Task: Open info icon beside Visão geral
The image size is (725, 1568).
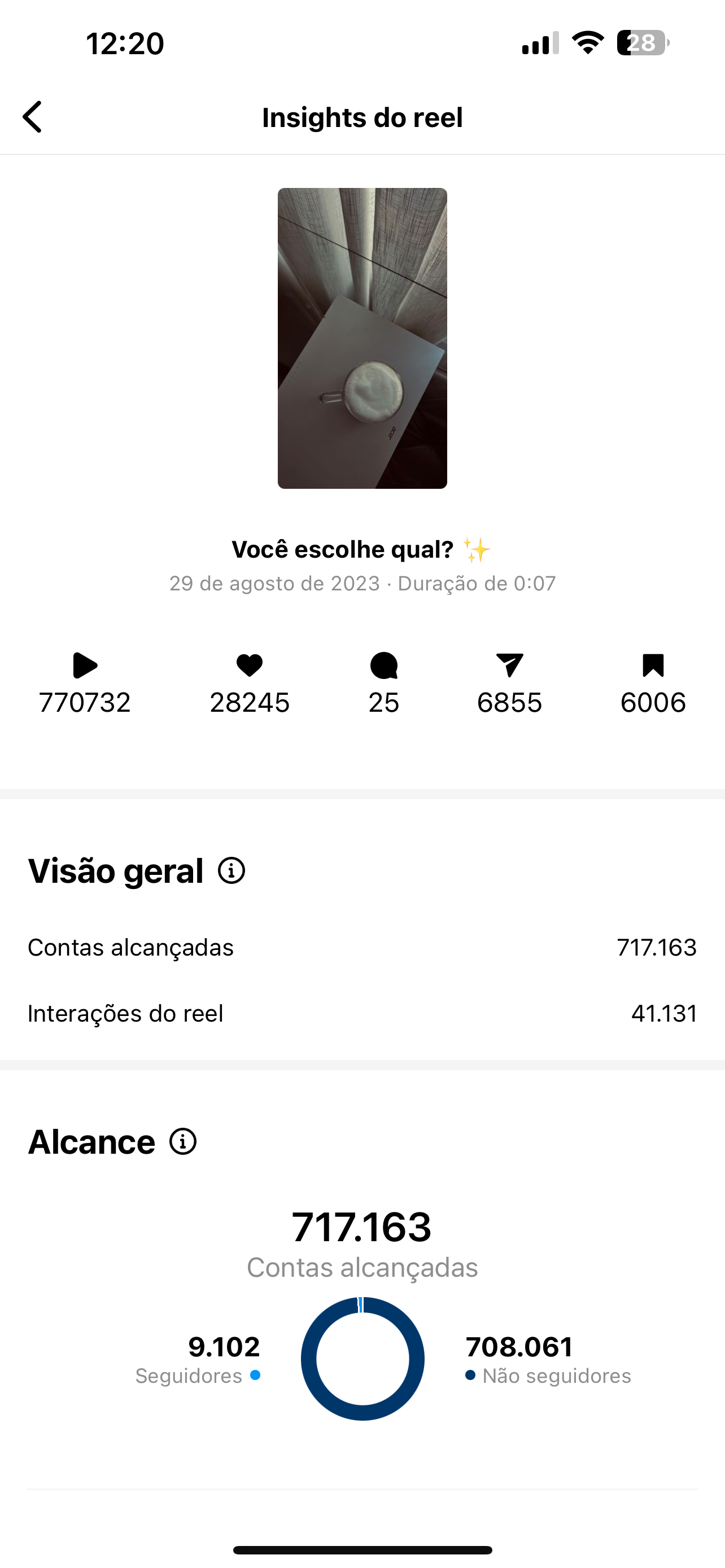Action: (x=232, y=870)
